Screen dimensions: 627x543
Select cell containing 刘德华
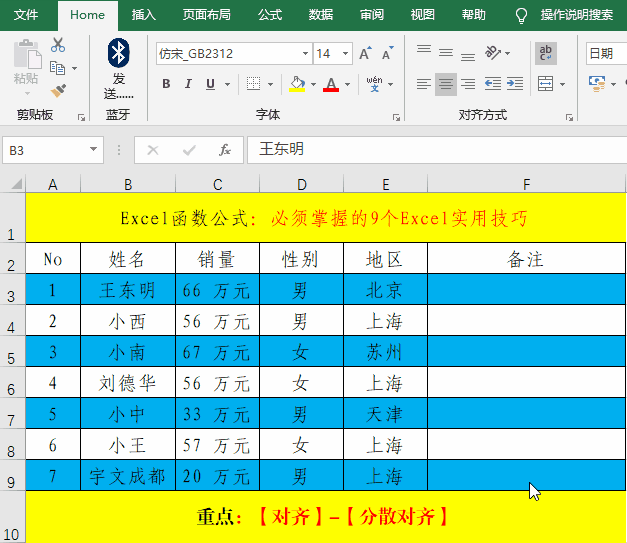(128, 383)
